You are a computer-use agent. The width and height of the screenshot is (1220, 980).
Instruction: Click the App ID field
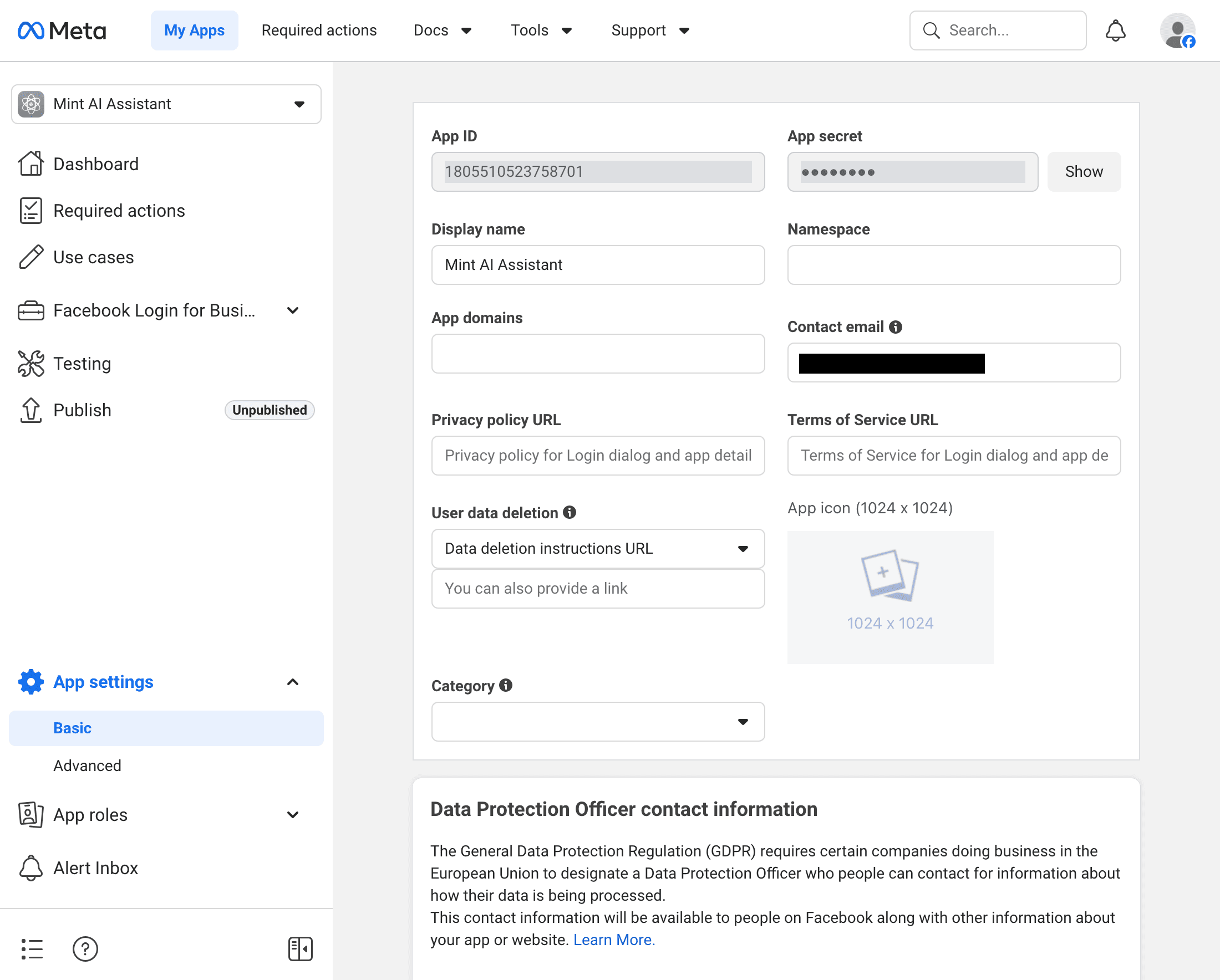598,172
